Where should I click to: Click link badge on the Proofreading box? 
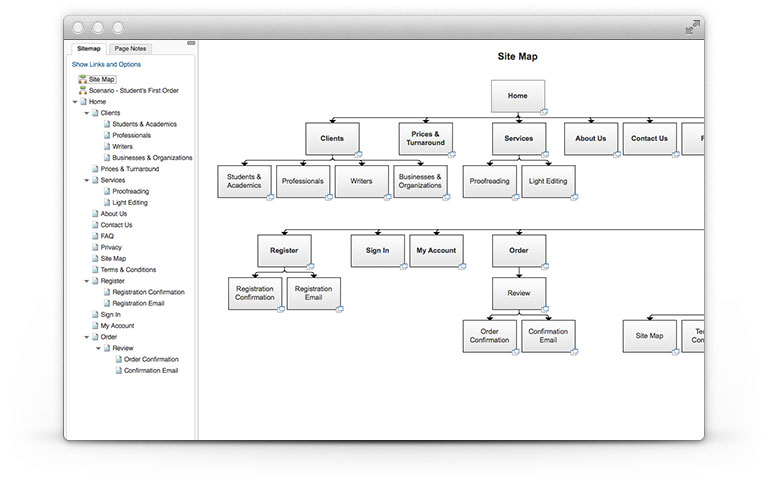[x=515, y=197]
